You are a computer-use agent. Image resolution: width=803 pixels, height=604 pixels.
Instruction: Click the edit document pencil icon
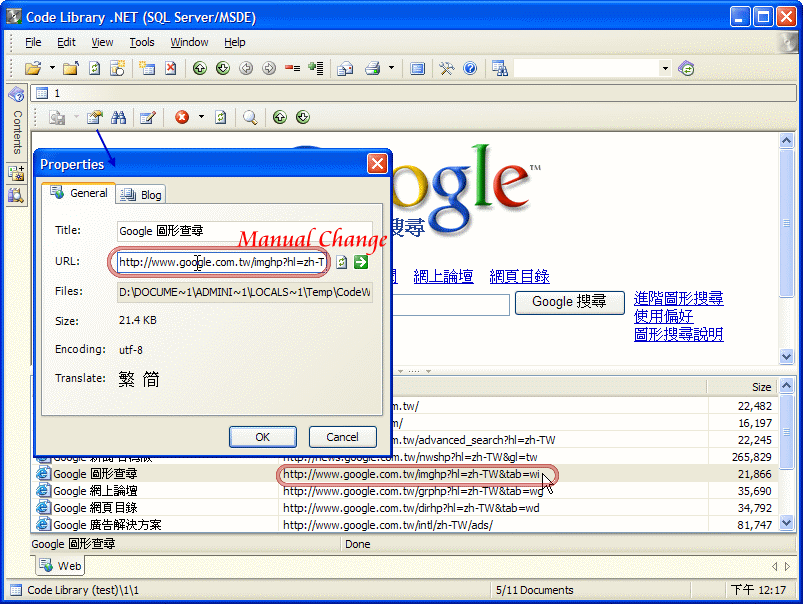(147, 117)
